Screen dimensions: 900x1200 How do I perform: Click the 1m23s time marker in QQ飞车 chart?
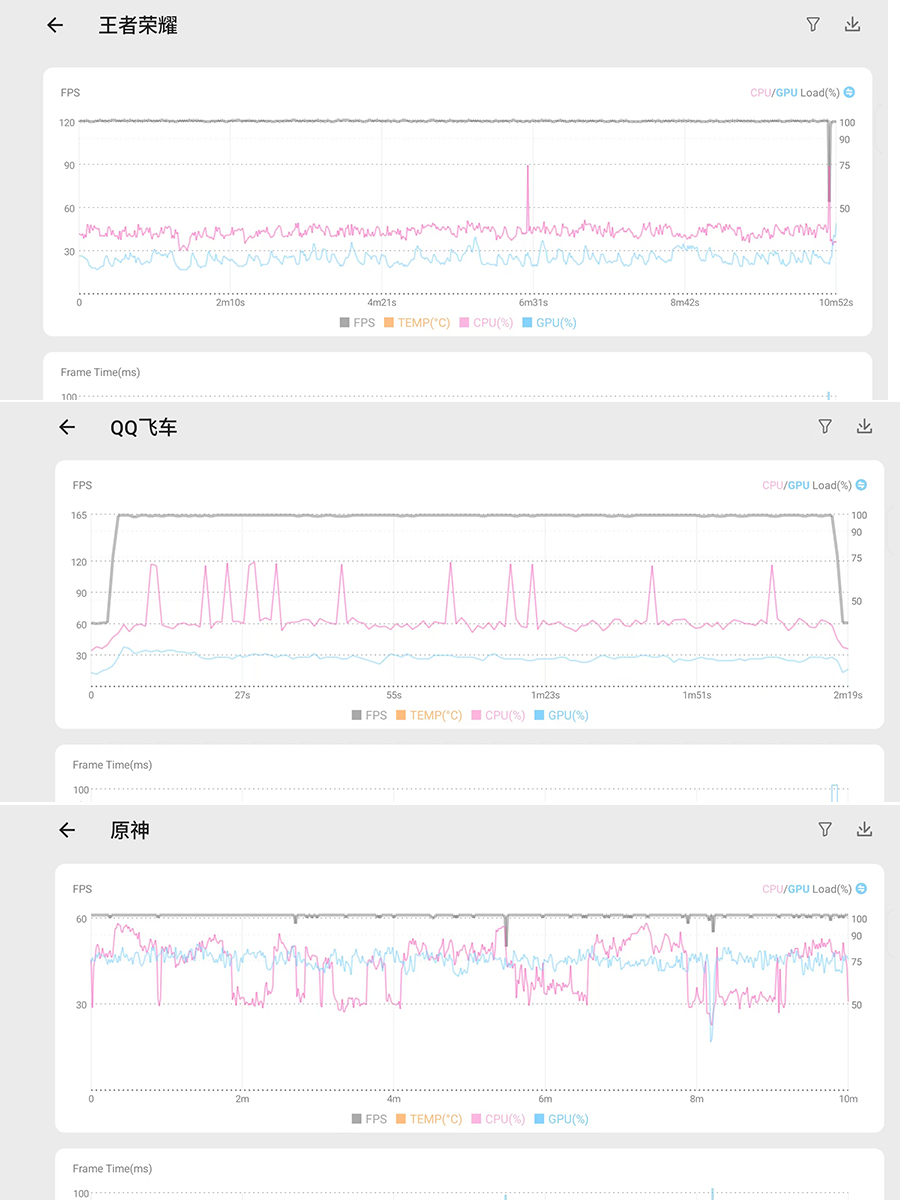545,695
